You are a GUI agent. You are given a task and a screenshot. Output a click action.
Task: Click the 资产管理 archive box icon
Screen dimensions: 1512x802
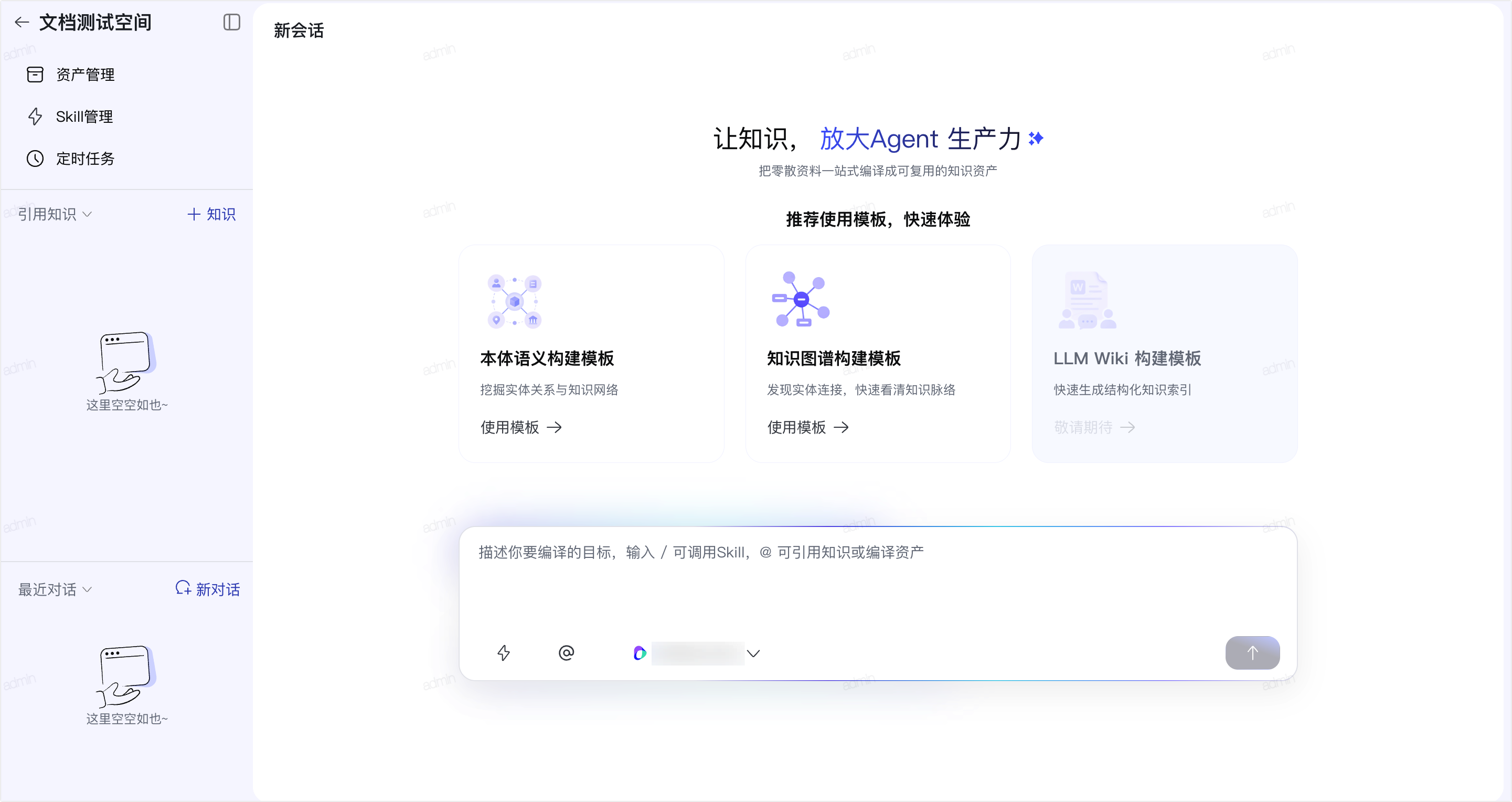tap(35, 75)
